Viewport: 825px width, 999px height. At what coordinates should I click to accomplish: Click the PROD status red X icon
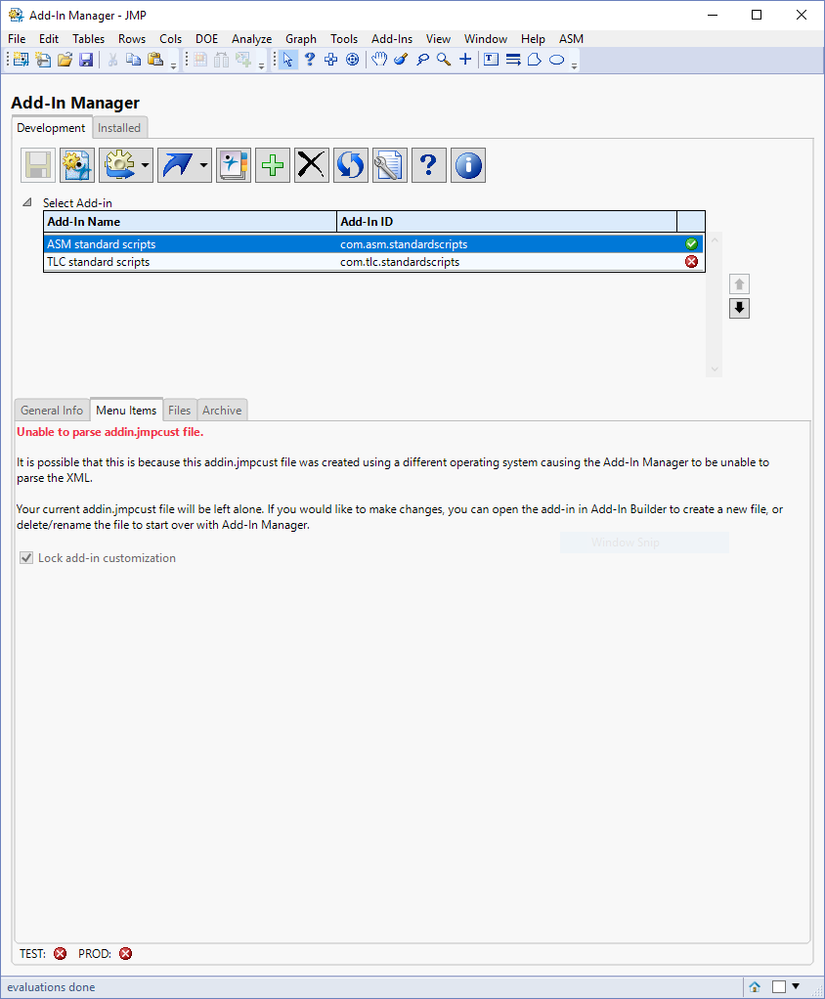pos(126,954)
